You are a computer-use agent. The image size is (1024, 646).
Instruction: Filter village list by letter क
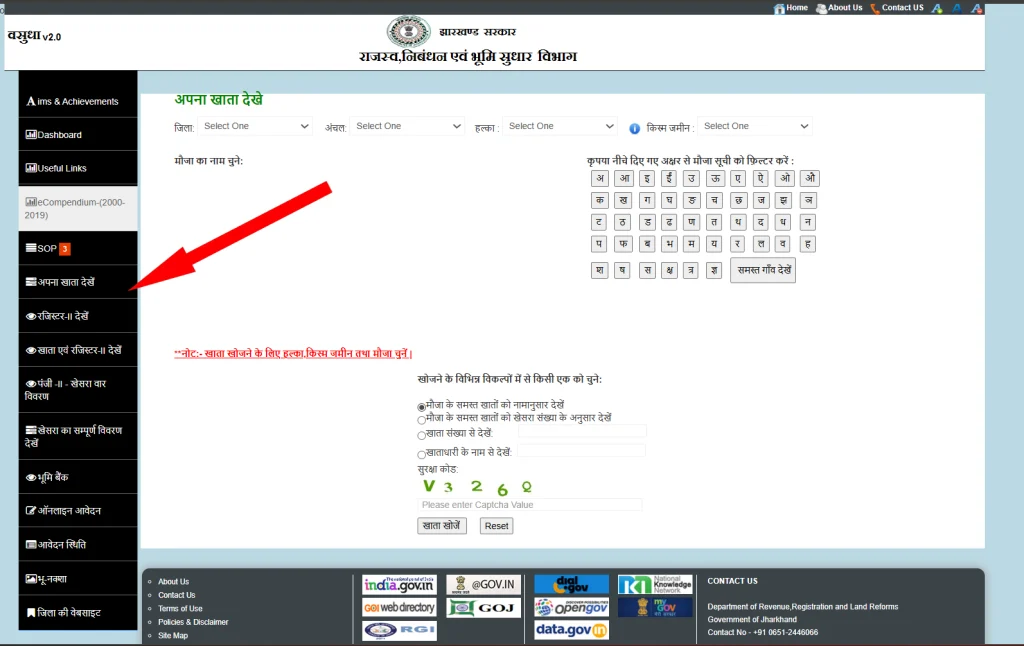click(599, 200)
